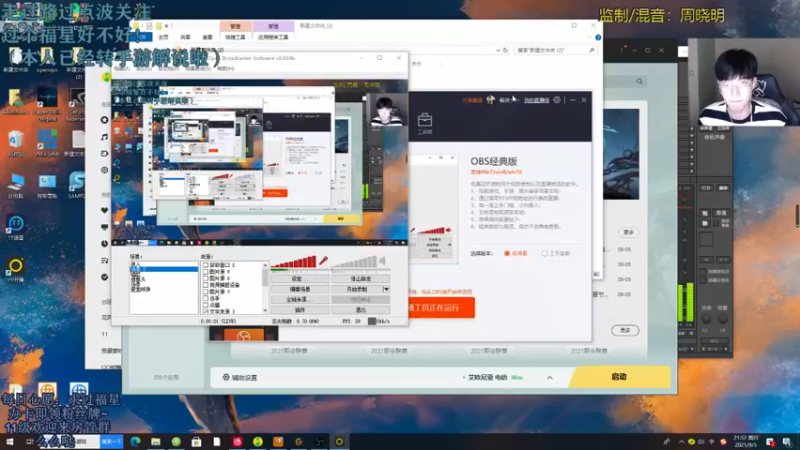
Task: Open the yellow ring YY taskbar icon
Action: pyautogui.click(x=339, y=442)
